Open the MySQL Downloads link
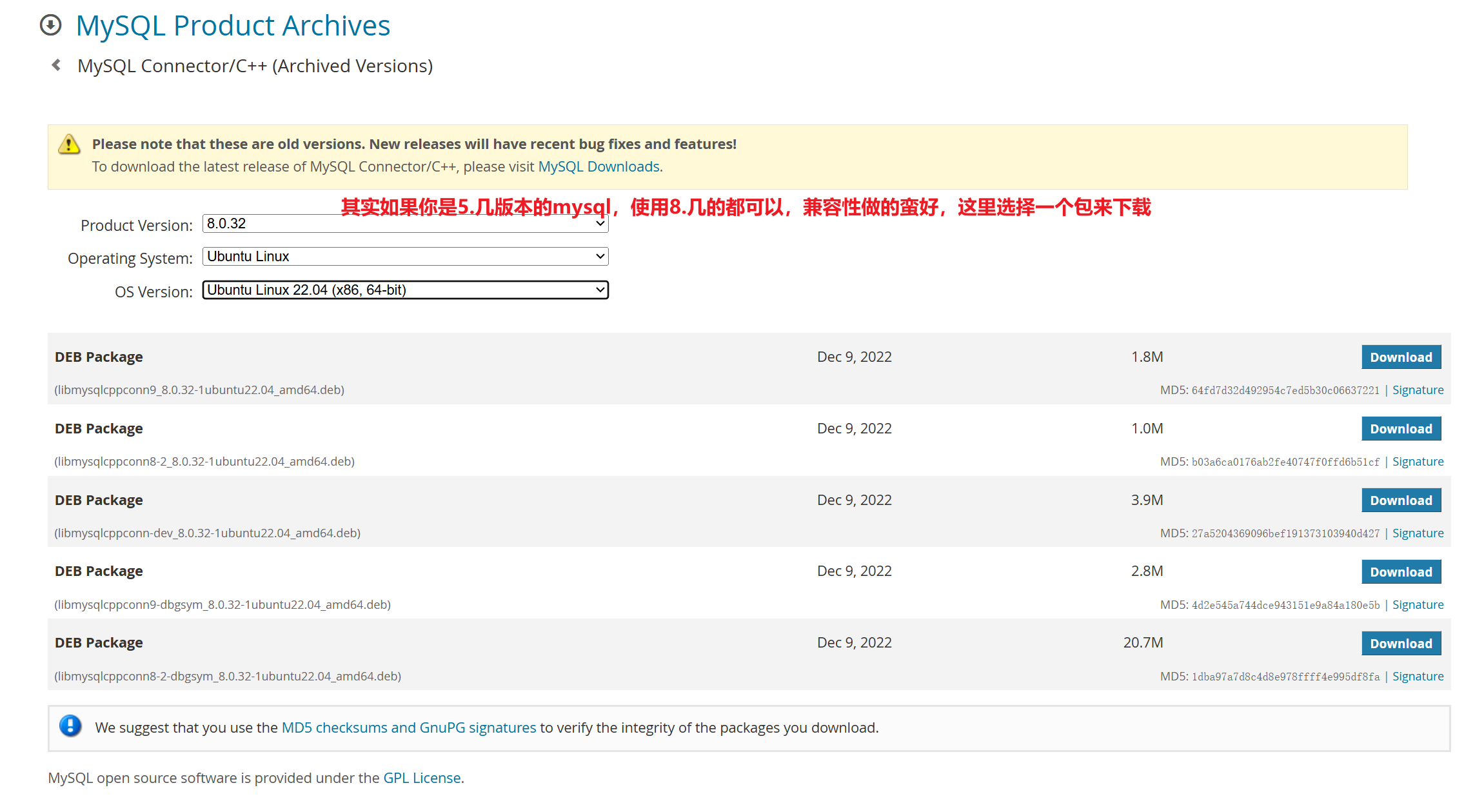The image size is (1484, 812). 599,167
